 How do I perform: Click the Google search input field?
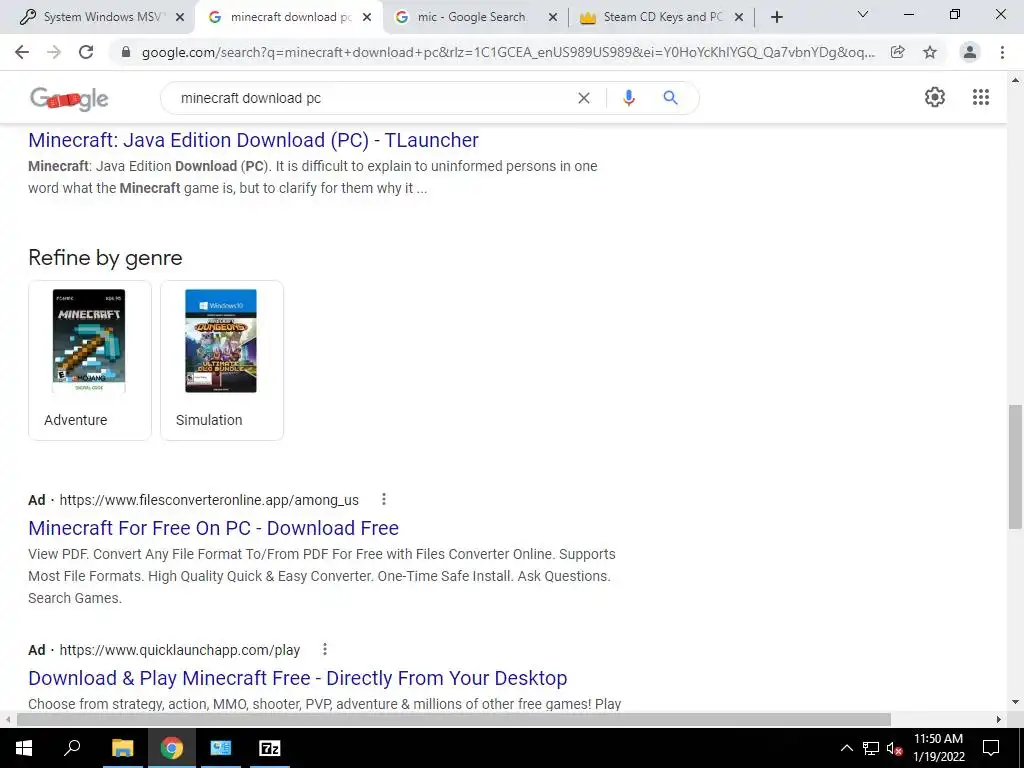tap(372, 98)
